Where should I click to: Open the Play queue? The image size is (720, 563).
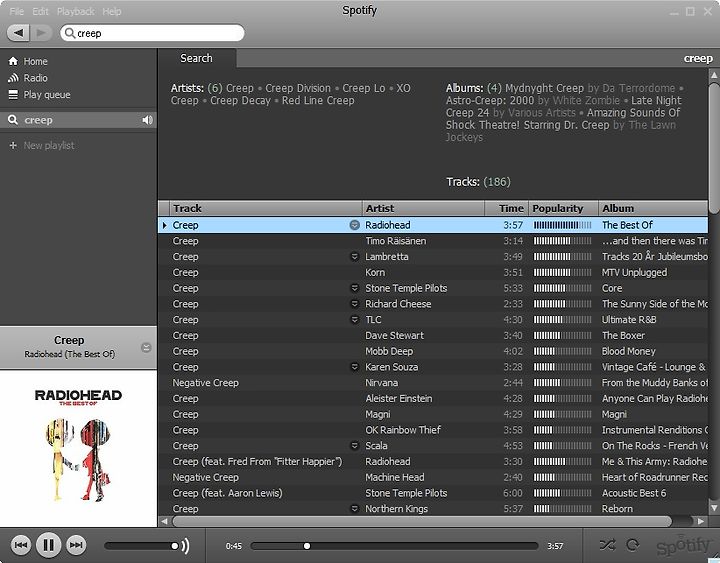[39, 95]
